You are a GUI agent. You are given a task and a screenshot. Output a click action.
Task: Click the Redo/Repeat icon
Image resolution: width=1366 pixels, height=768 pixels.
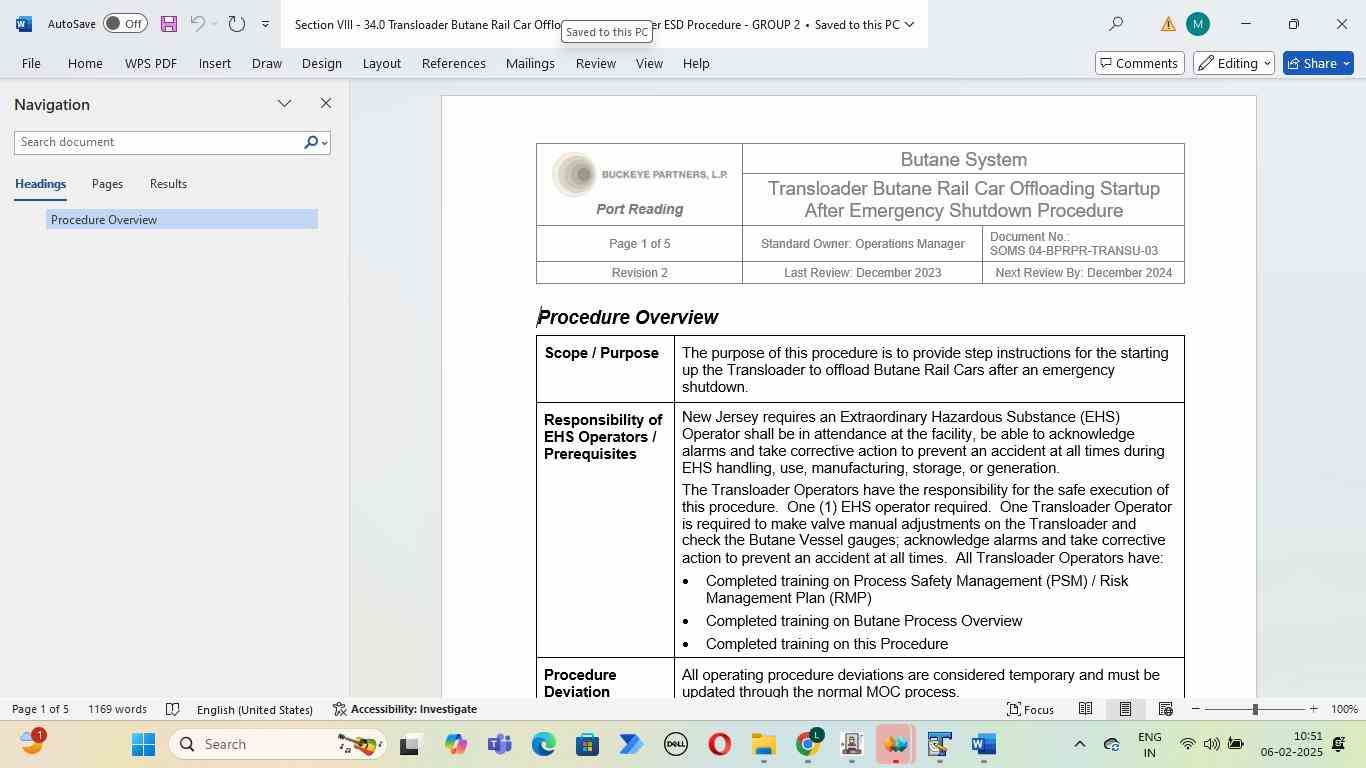click(x=237, y=24)
